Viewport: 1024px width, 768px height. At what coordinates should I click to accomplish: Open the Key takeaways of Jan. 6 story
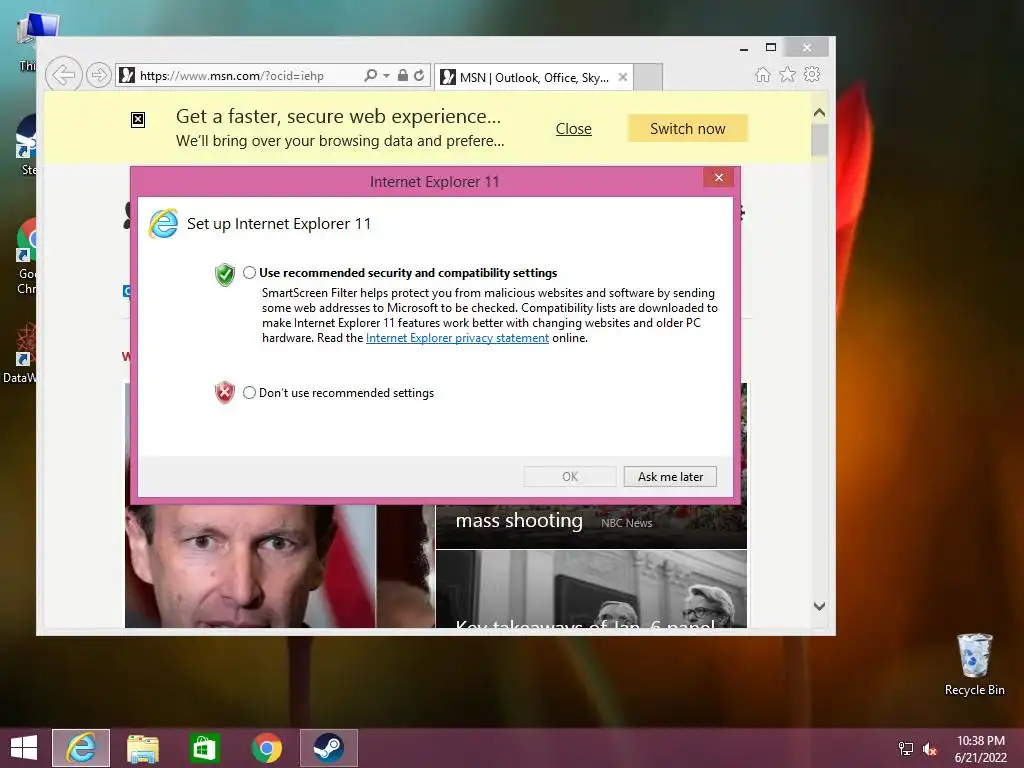(x=591, y=589)
